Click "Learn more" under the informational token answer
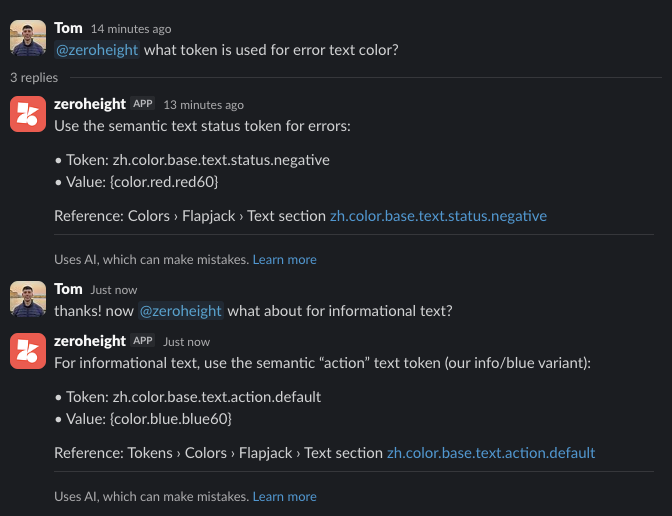Image resolution: width=672 pixels, height=516 pixels. tap(284, 496)
